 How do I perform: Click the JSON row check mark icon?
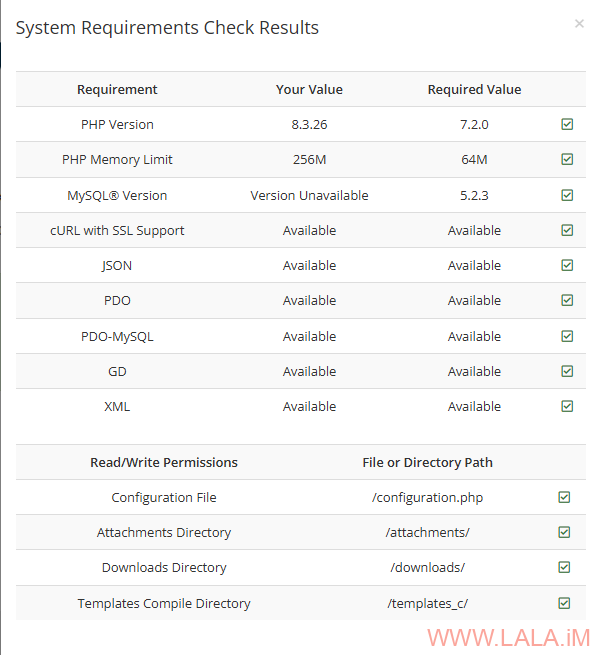[x=567, y=265]
